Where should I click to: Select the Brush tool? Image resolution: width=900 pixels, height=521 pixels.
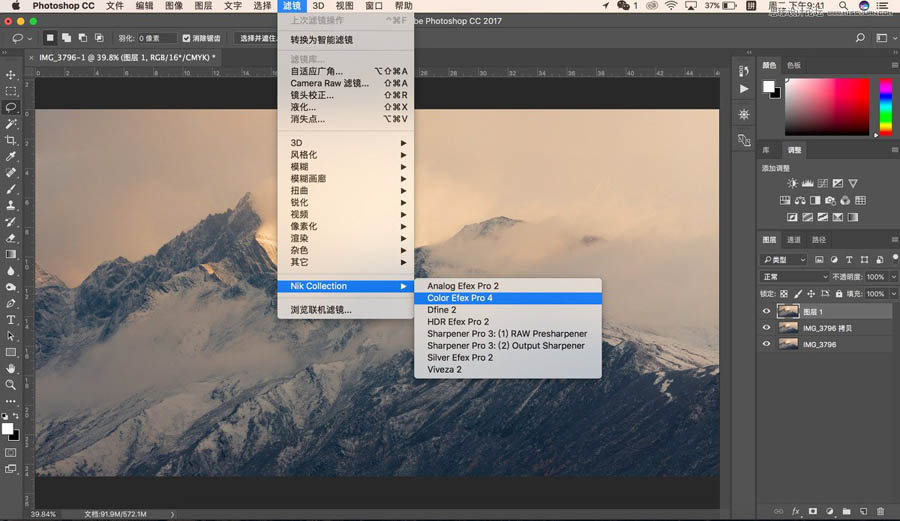[x=11, y=189]
